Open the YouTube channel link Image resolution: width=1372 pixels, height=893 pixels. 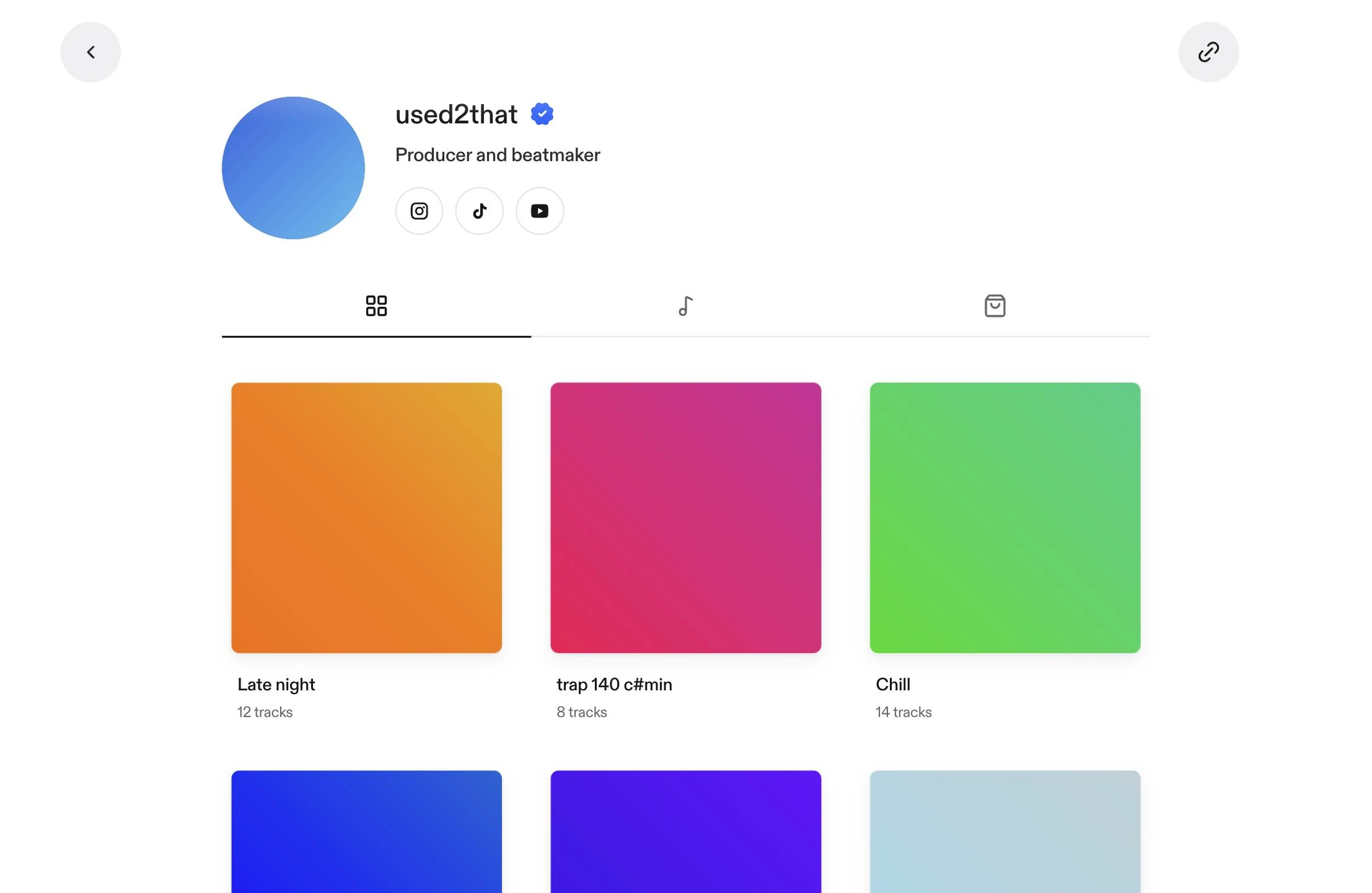539,211
